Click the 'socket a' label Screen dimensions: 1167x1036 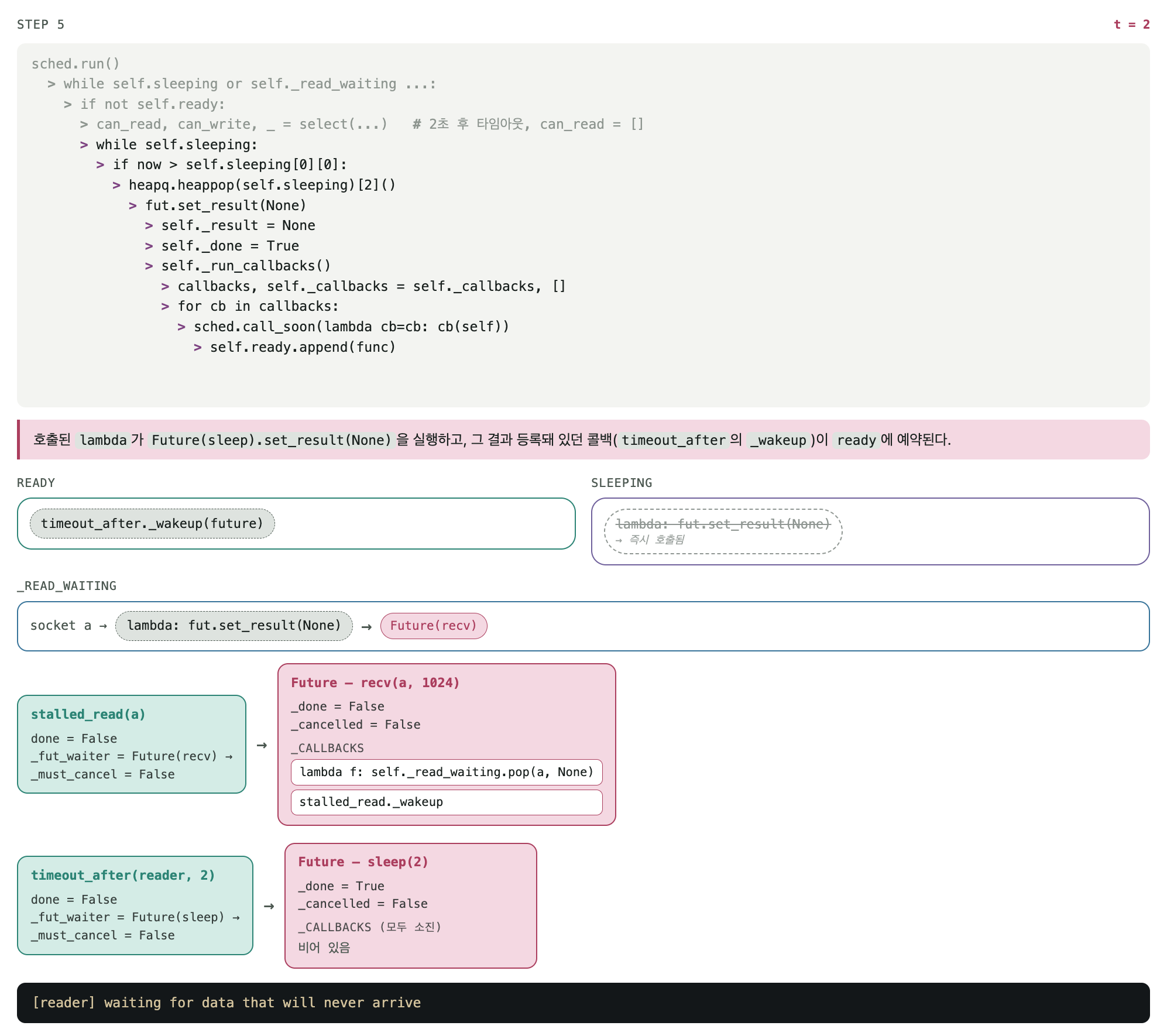click(x=61, y=626)
